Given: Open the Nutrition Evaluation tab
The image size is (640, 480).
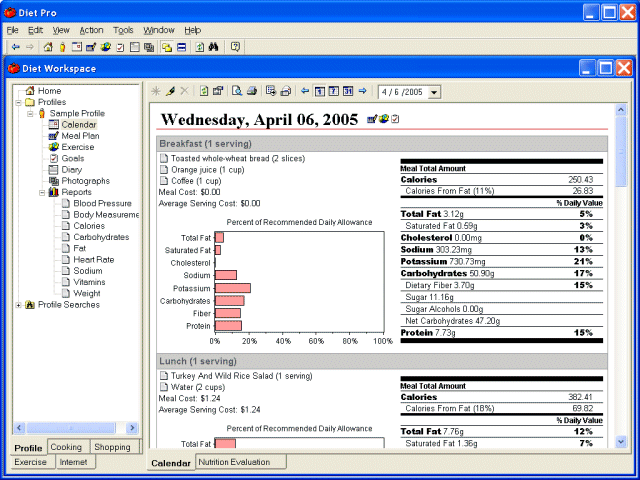Looking at the screenshot, I should pyautogui.click(x=241, y=462).
